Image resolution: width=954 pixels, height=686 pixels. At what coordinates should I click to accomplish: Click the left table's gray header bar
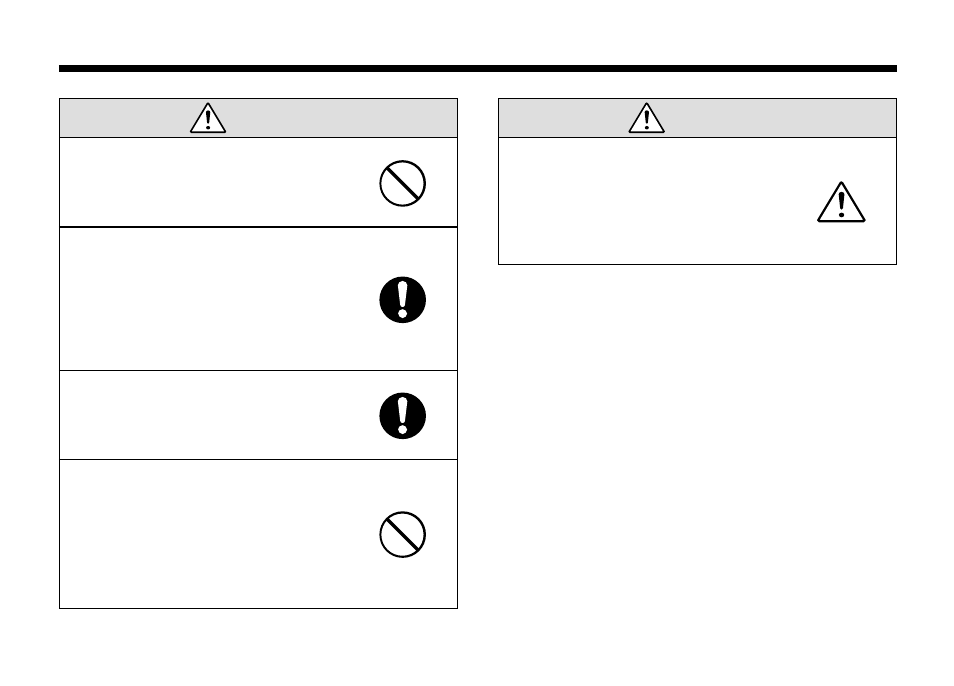[x=259, y=118]
